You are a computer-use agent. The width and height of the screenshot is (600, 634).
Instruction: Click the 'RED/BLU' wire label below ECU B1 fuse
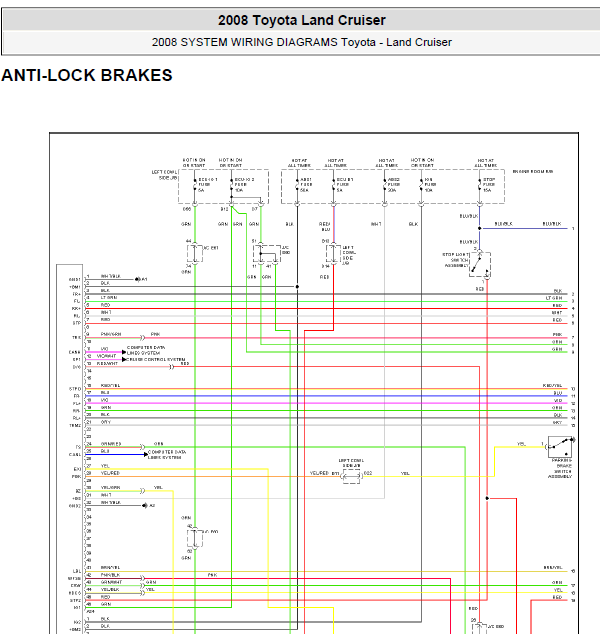[325, 226]
